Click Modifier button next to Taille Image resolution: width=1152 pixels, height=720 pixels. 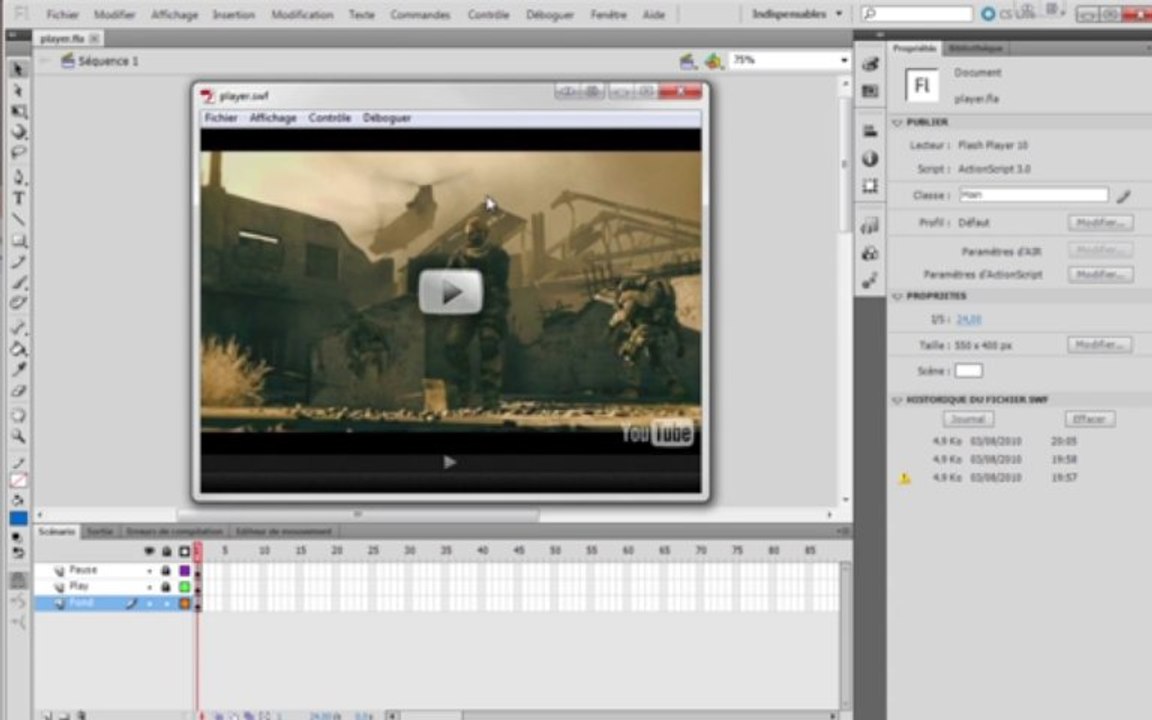[1100, 345]
